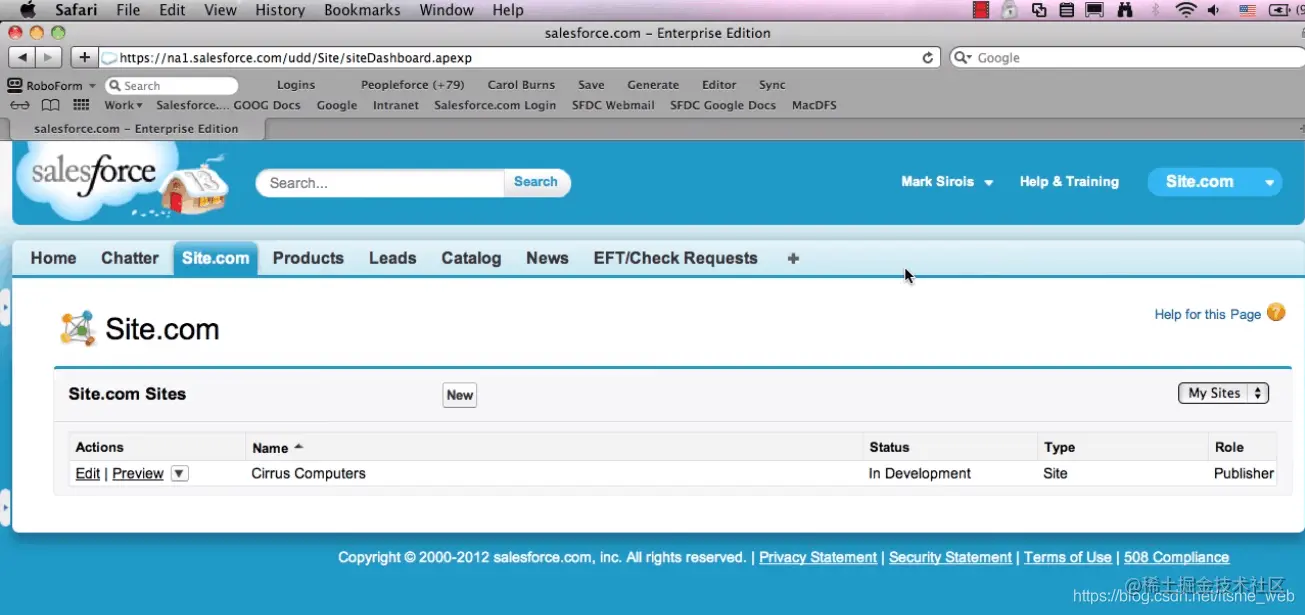The width and height of the screenshot is (1305, 615).
Task: Click the Safari back arrow button
Action: pos(22,58)
